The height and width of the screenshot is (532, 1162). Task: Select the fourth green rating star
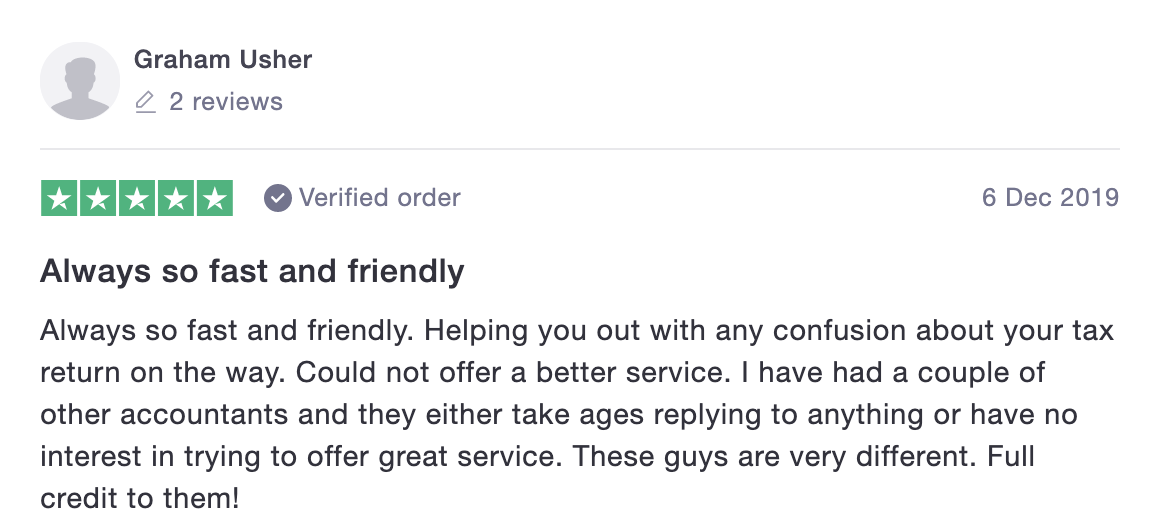(x=176, y=198)
